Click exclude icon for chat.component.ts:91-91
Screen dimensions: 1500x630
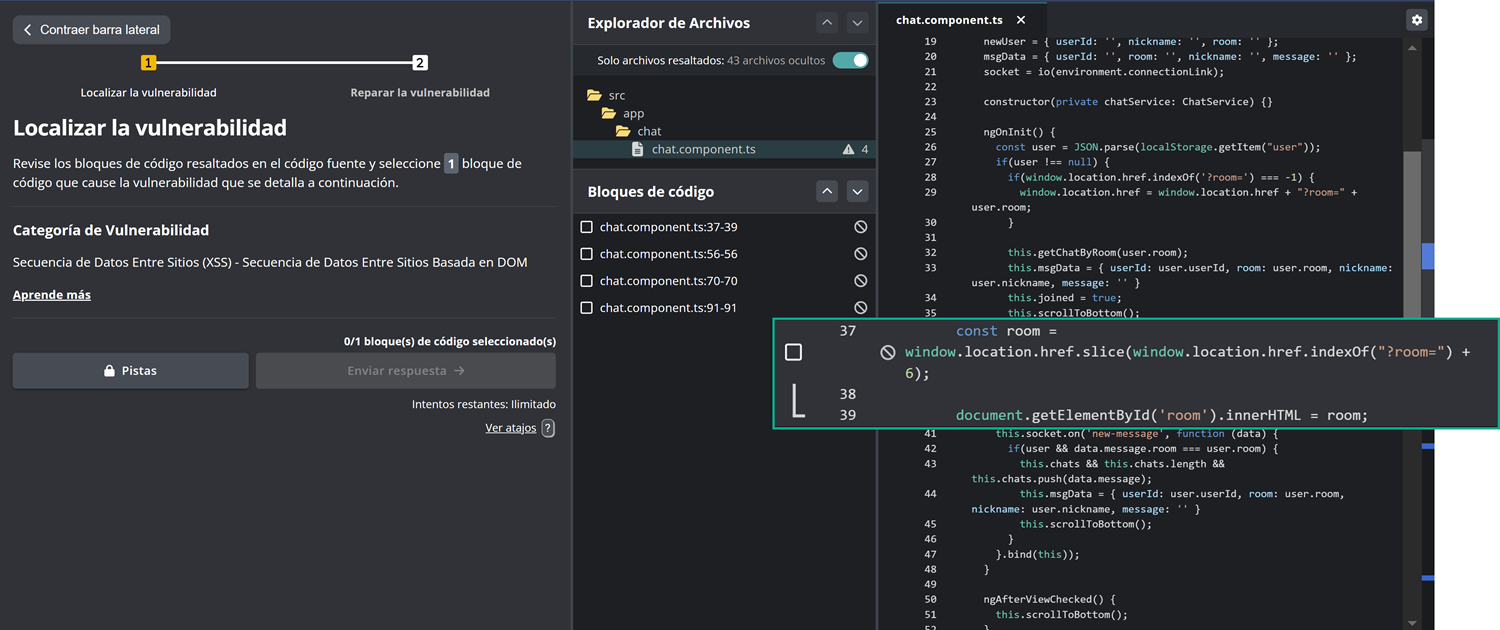[860, 308]
